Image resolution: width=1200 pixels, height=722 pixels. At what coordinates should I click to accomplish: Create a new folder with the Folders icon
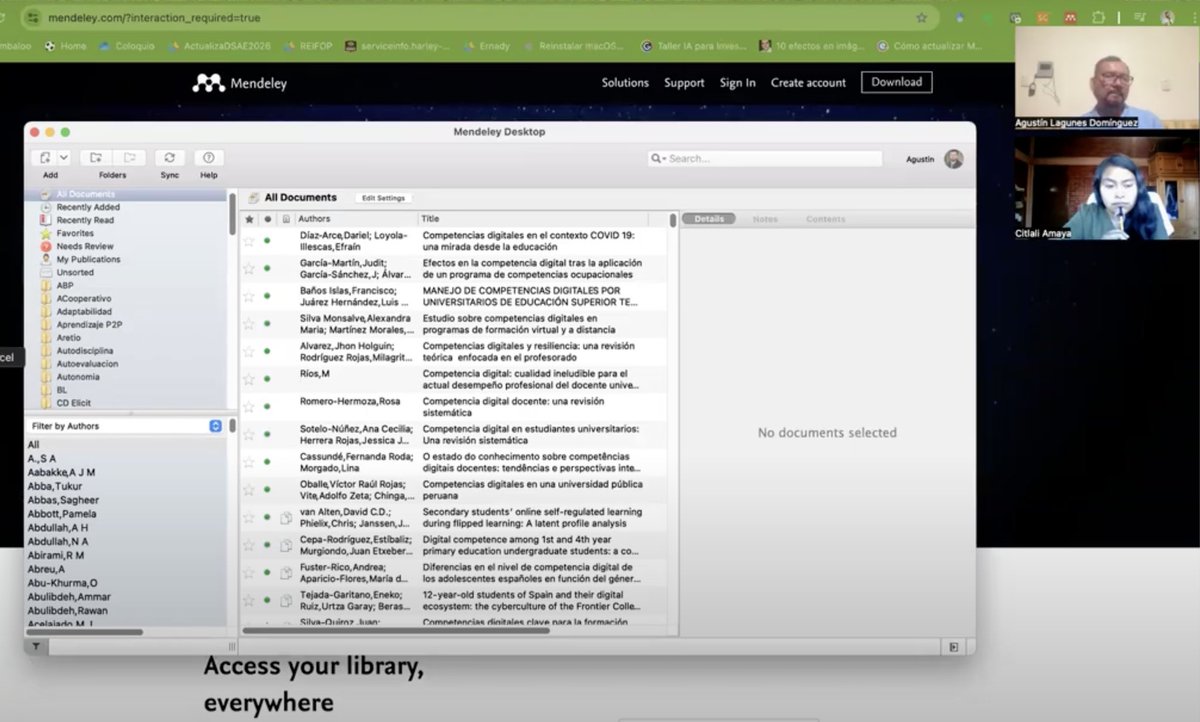click(95, 158)
